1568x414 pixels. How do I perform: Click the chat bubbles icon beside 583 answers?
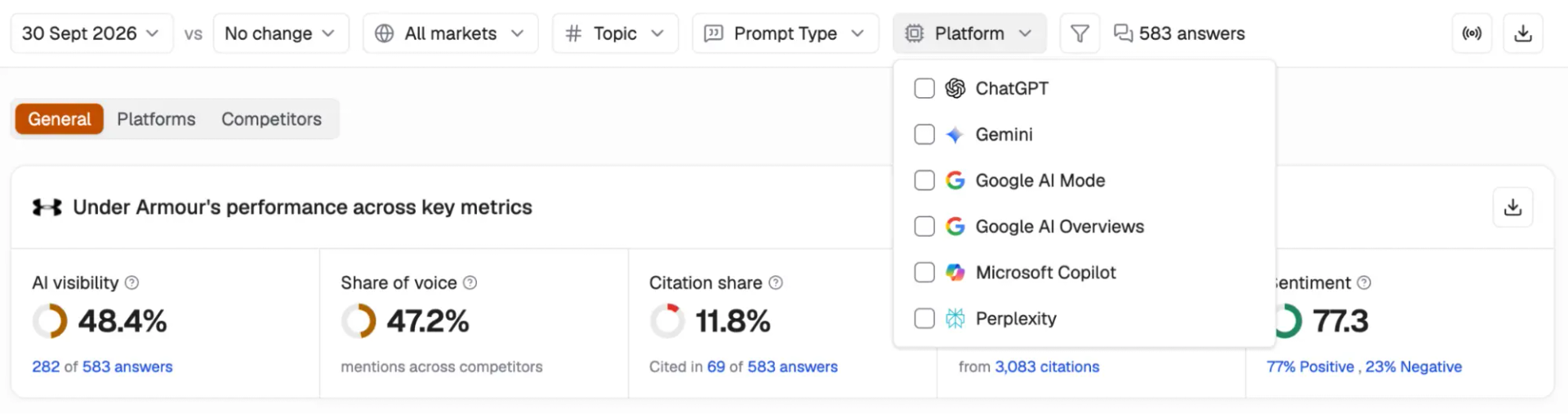click(1124, 33)
